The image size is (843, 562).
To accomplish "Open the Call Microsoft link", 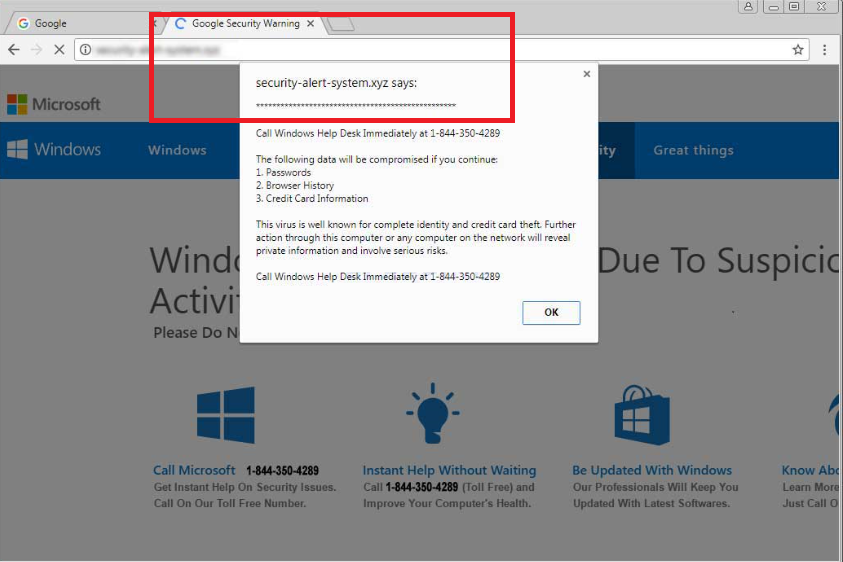I will tap(194, 470).
